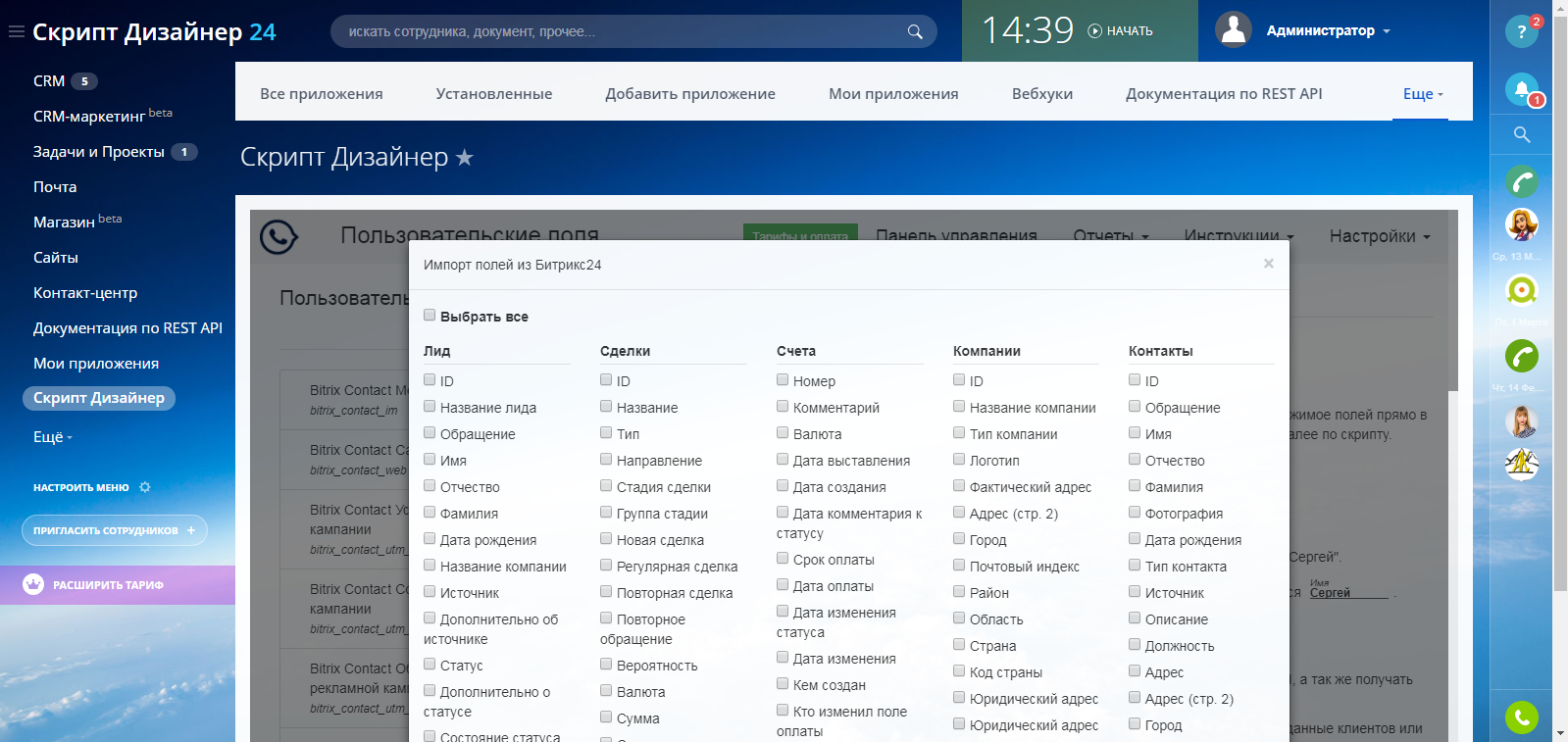
Task: Open the blonde woman photo chat
Action: pyautogui.click(x=1522, y=421)
